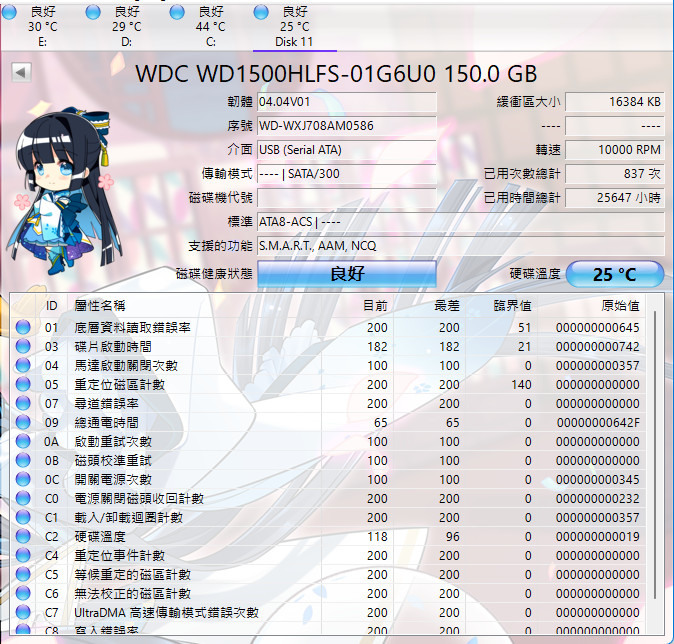Screen dimensions: 674x644
Task: Go to previous disk with back arrow
Action: [21, 72]
